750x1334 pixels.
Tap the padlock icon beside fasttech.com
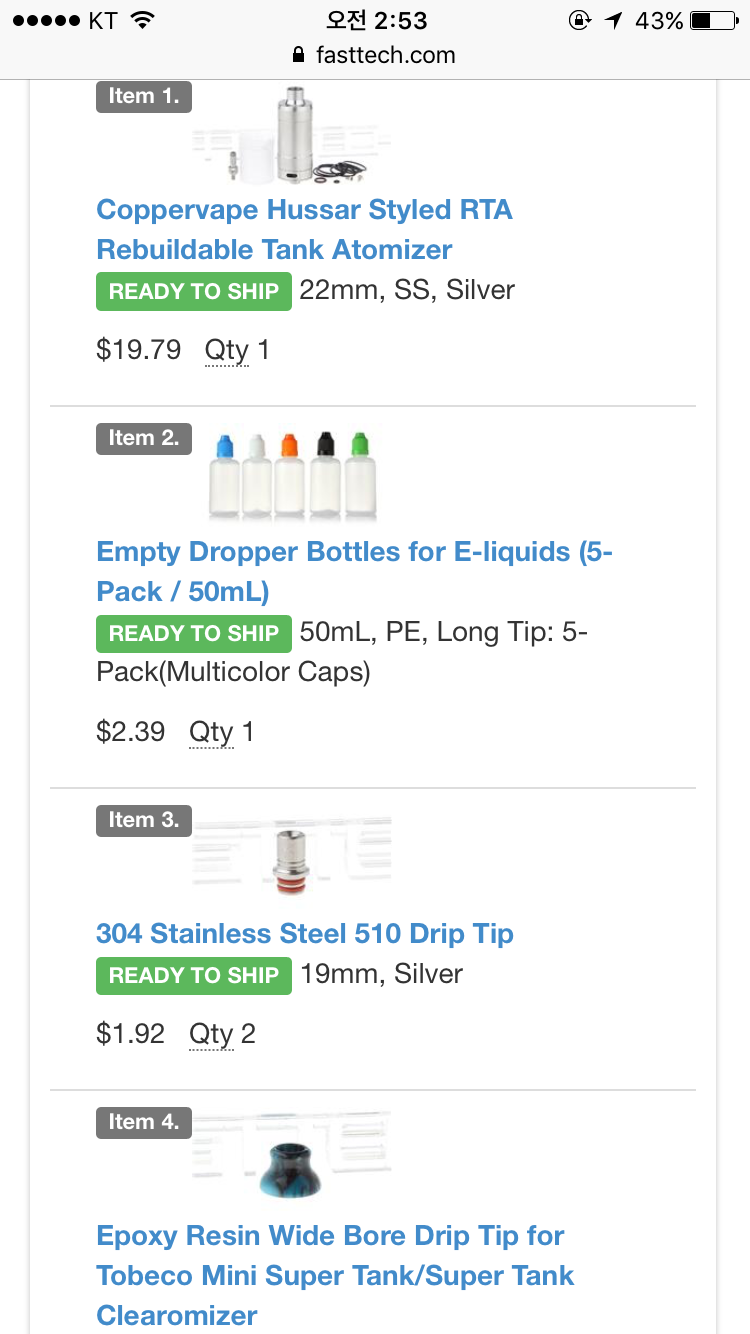click(x=297, y=55)
